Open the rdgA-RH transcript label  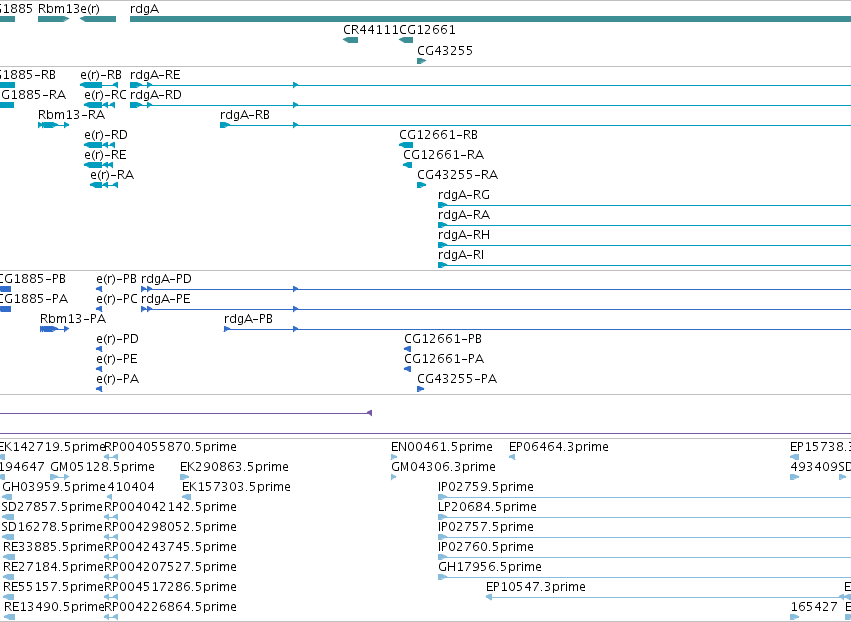(x=464, y=235)
